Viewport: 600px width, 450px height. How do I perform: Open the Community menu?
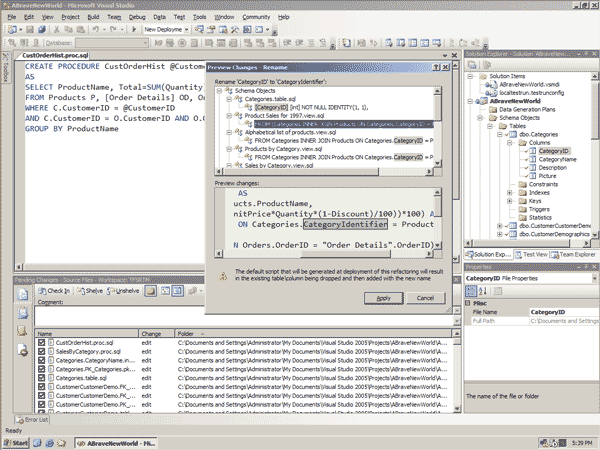pyautogui.click(x=256, y=17)
